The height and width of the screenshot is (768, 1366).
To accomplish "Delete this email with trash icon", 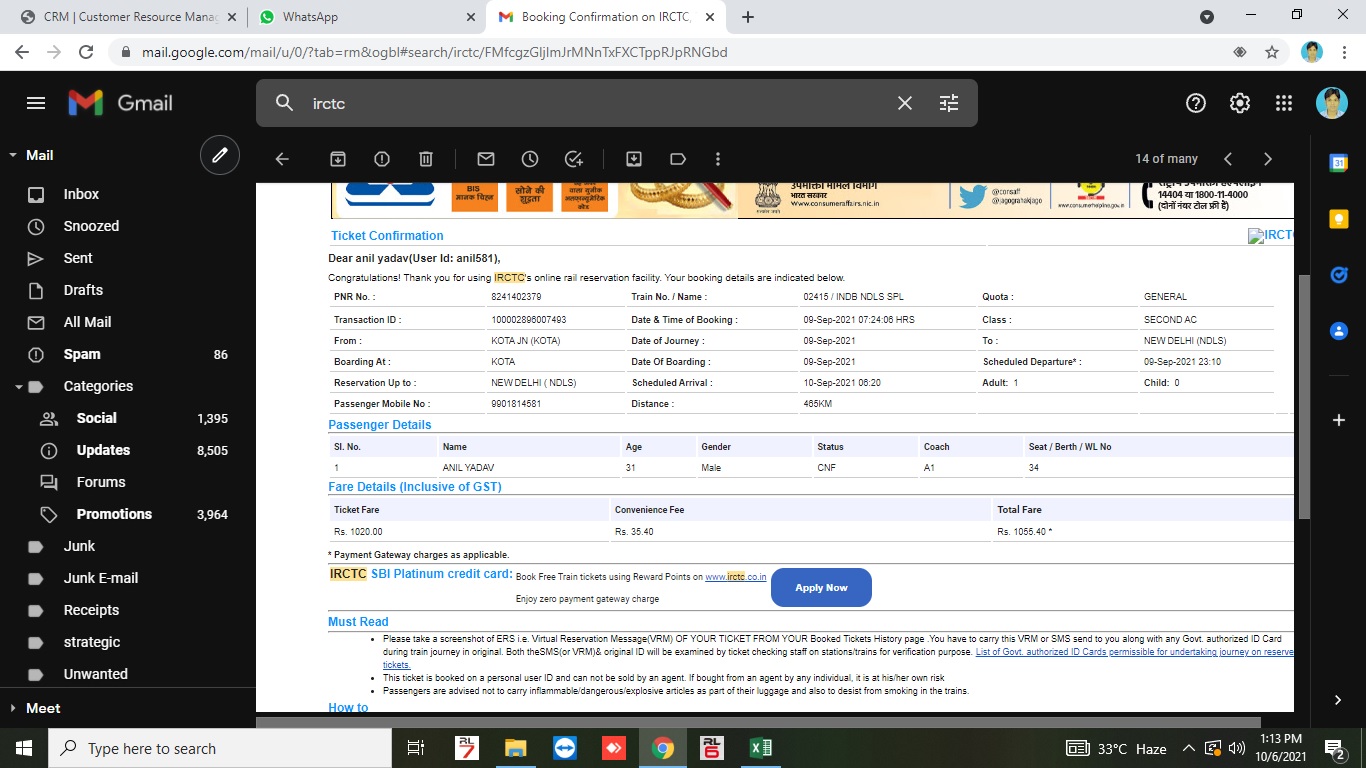I will 426,159.
